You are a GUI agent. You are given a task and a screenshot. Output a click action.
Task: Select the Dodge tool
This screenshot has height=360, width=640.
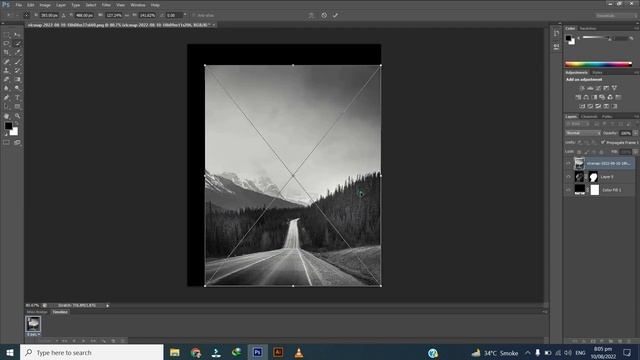coord(17,88)
